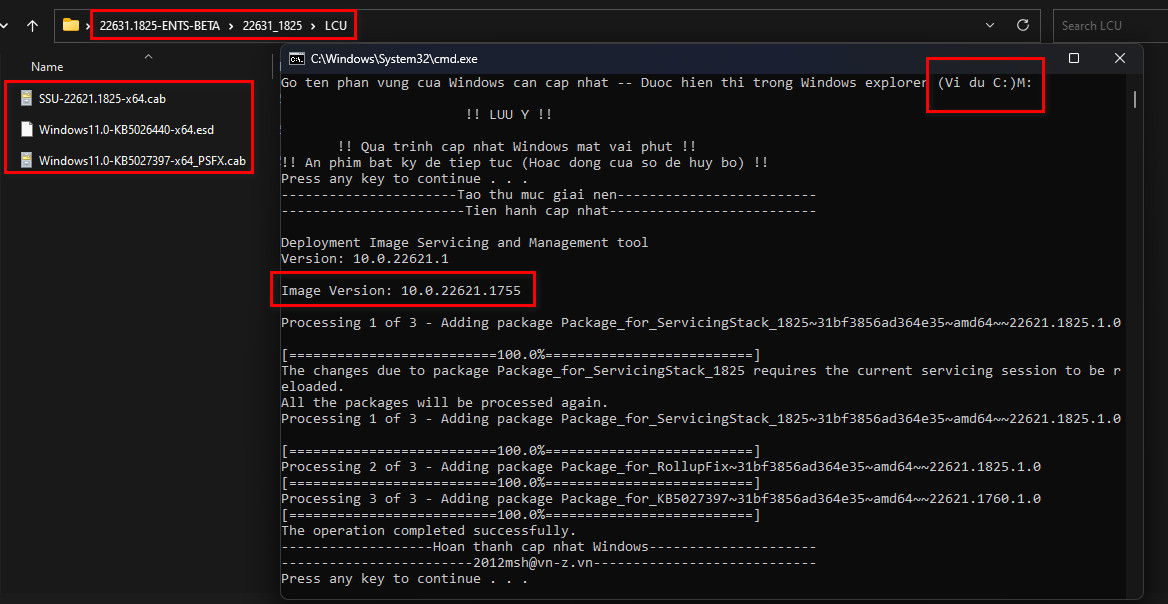The height and width of the screenshot is (604, 1168).
Task: Navigate to the 22631_1825 breadcrumb
Action: [272, 26]
